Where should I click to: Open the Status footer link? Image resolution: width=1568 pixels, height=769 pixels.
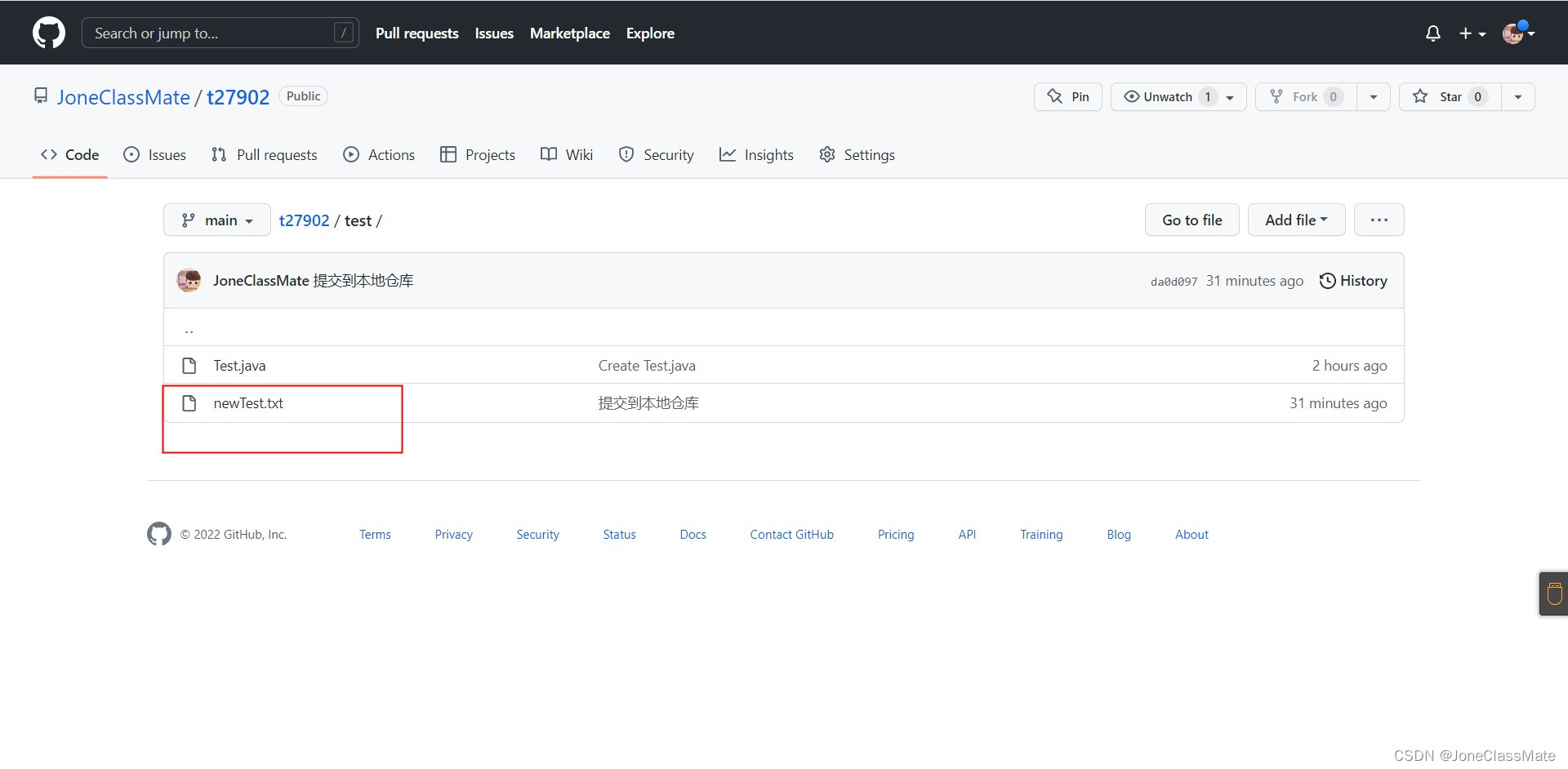tap(619, 534)
